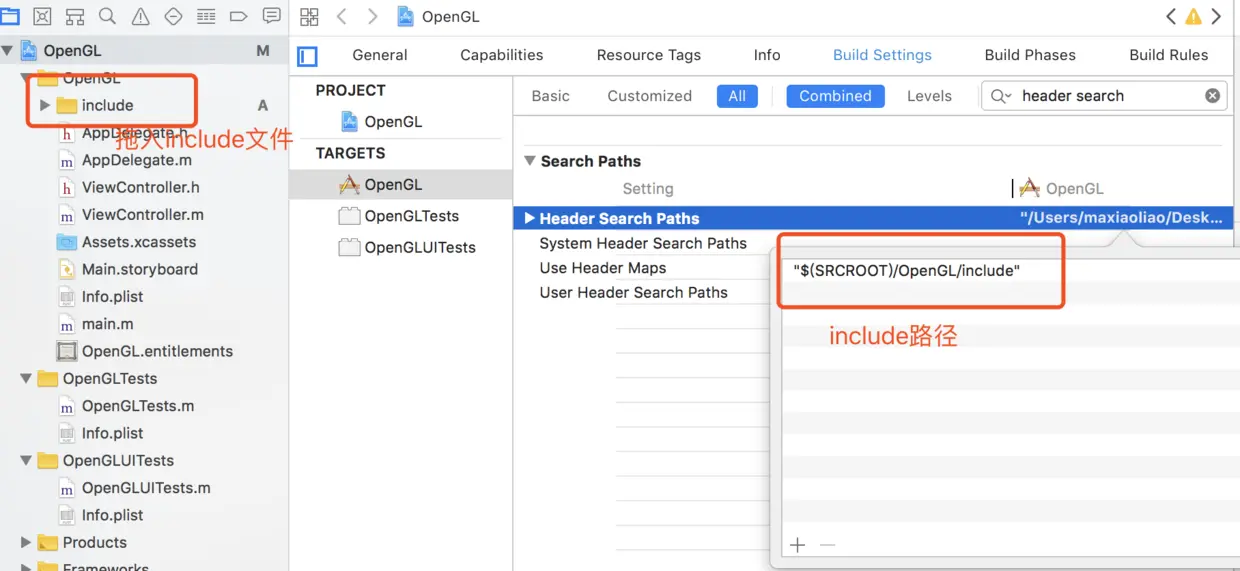Open ViewController.m file

[131, 214]
